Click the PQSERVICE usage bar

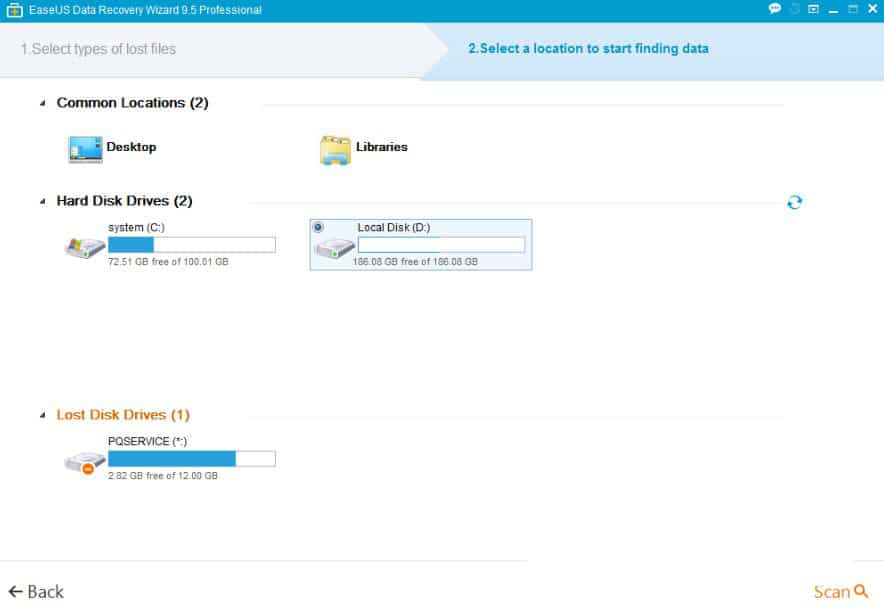[192, 458]
